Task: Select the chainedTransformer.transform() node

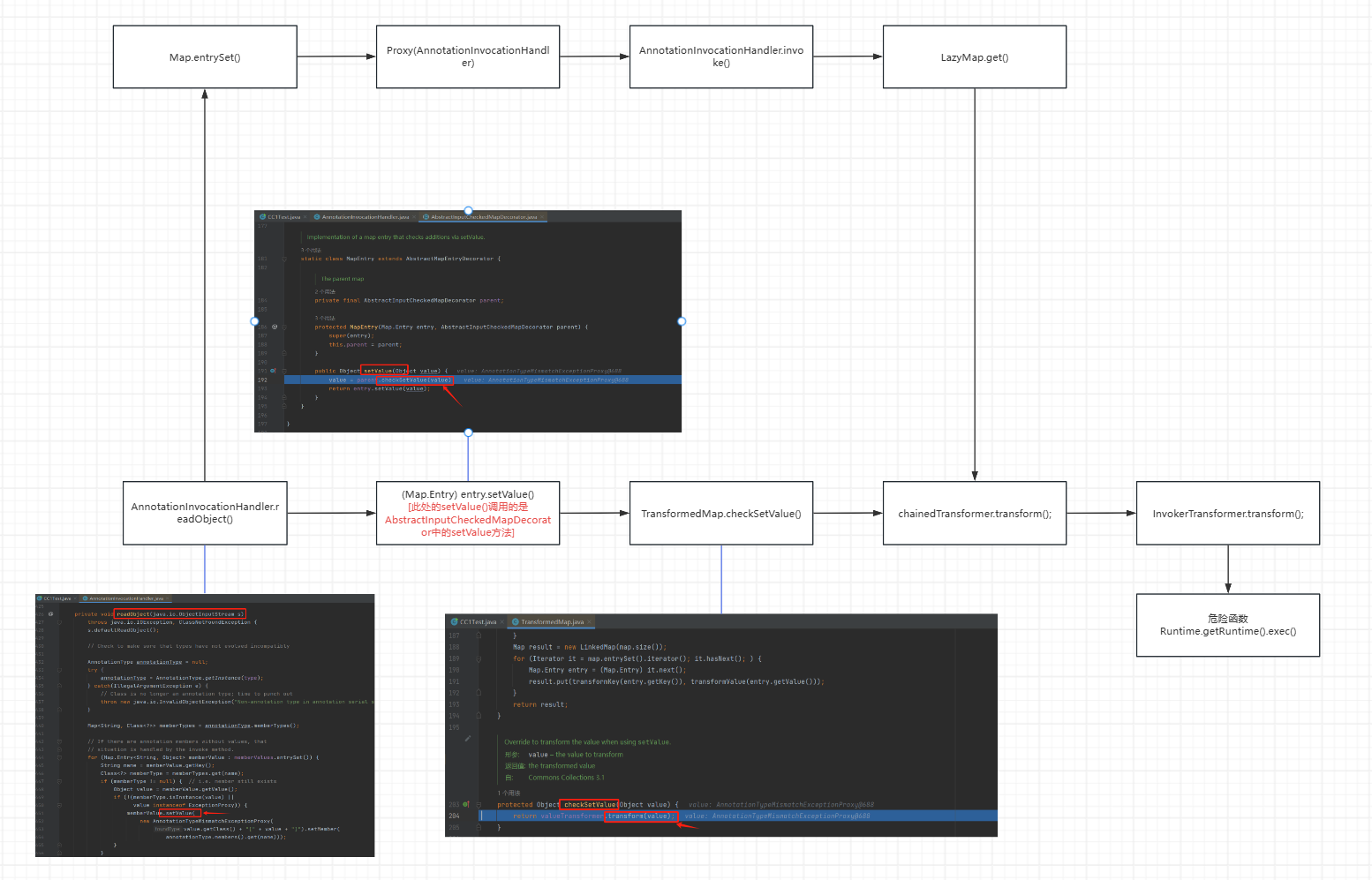Action: pos(975,514)
